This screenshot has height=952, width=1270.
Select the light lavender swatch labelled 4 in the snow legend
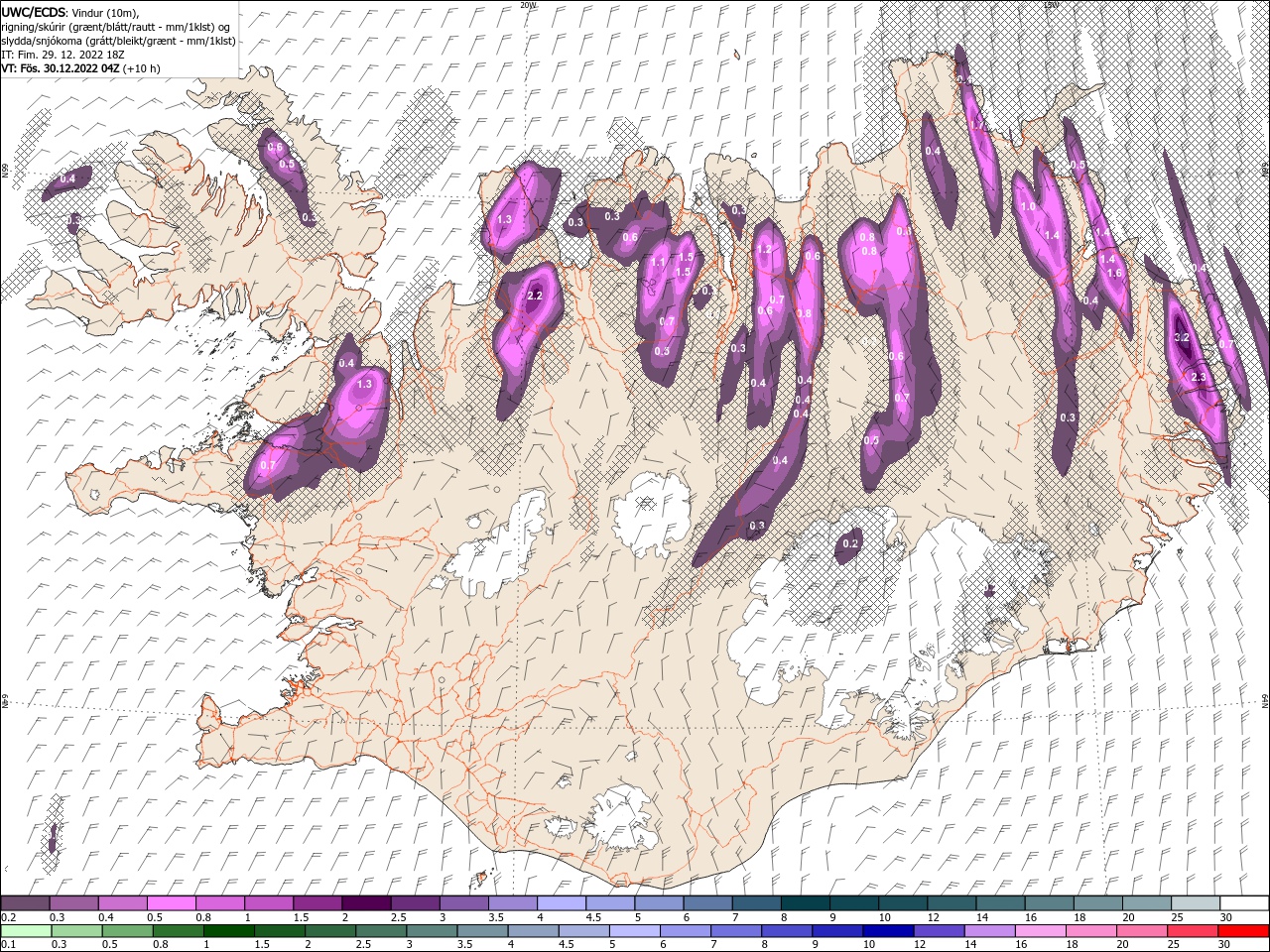tap(562, 903)
